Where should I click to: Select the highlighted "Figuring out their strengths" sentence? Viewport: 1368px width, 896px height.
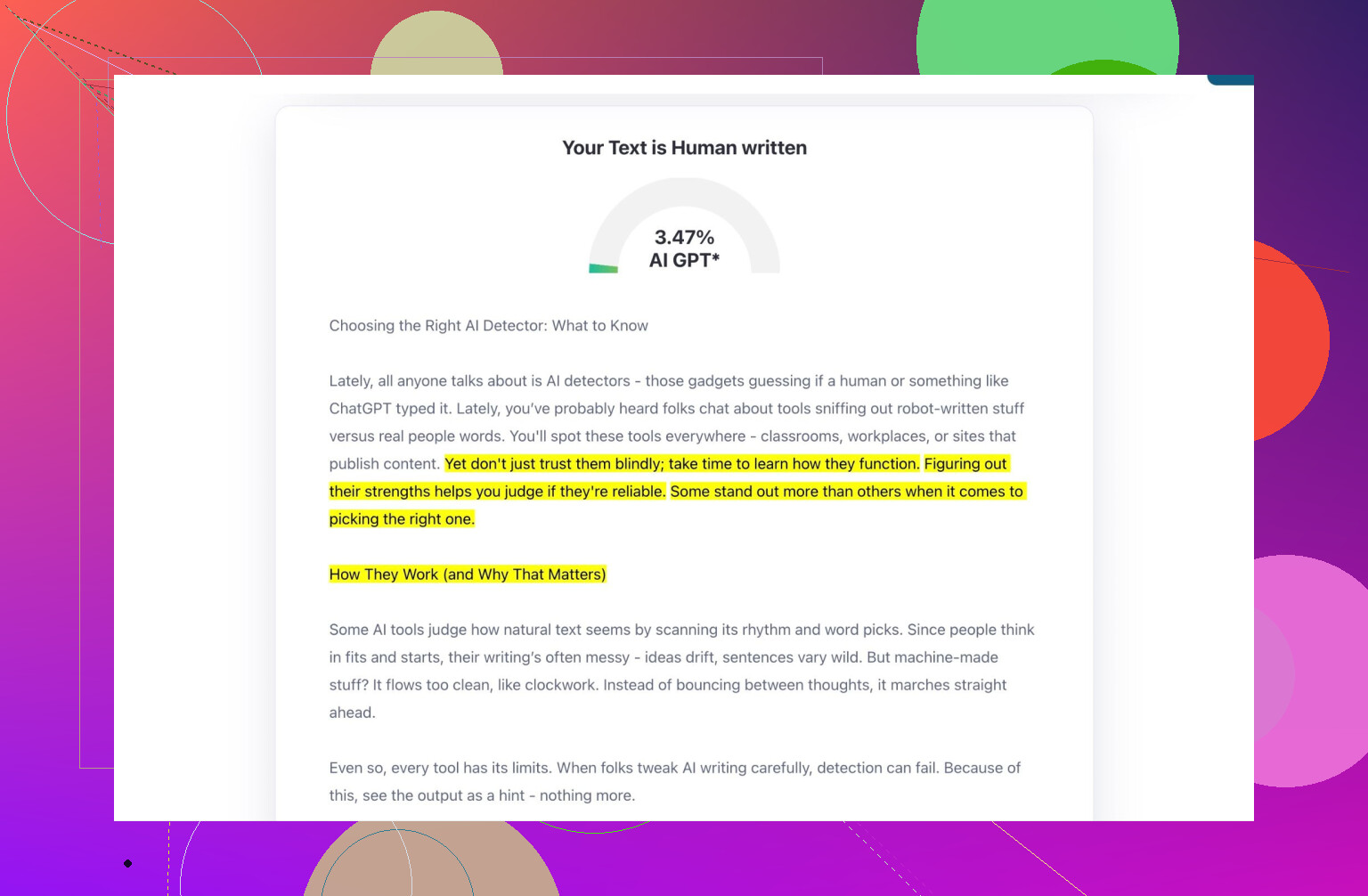click(x=496, y=492)
